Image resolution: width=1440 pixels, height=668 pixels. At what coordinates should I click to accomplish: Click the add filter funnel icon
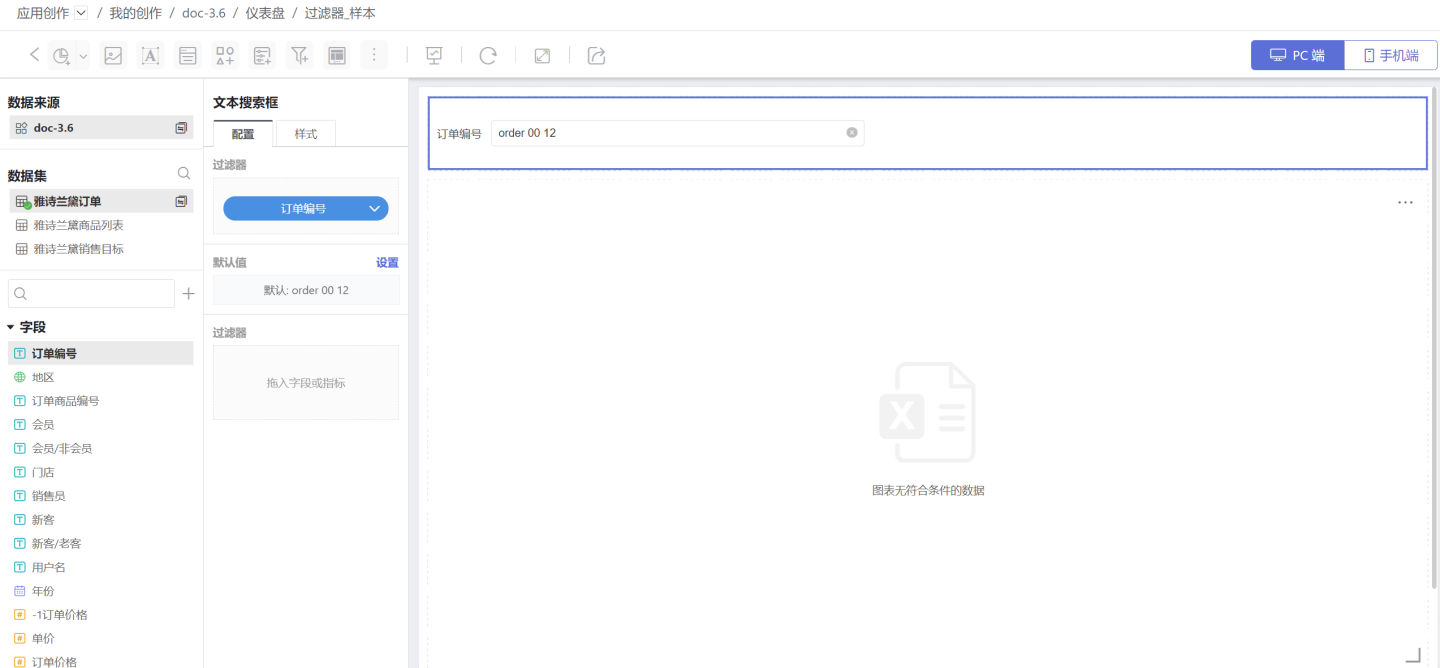point(299,56)
